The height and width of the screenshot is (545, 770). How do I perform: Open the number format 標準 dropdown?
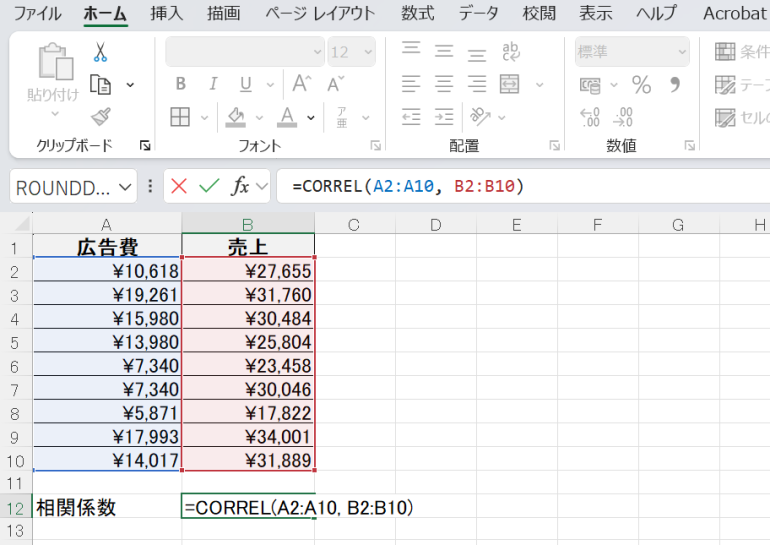682,52
